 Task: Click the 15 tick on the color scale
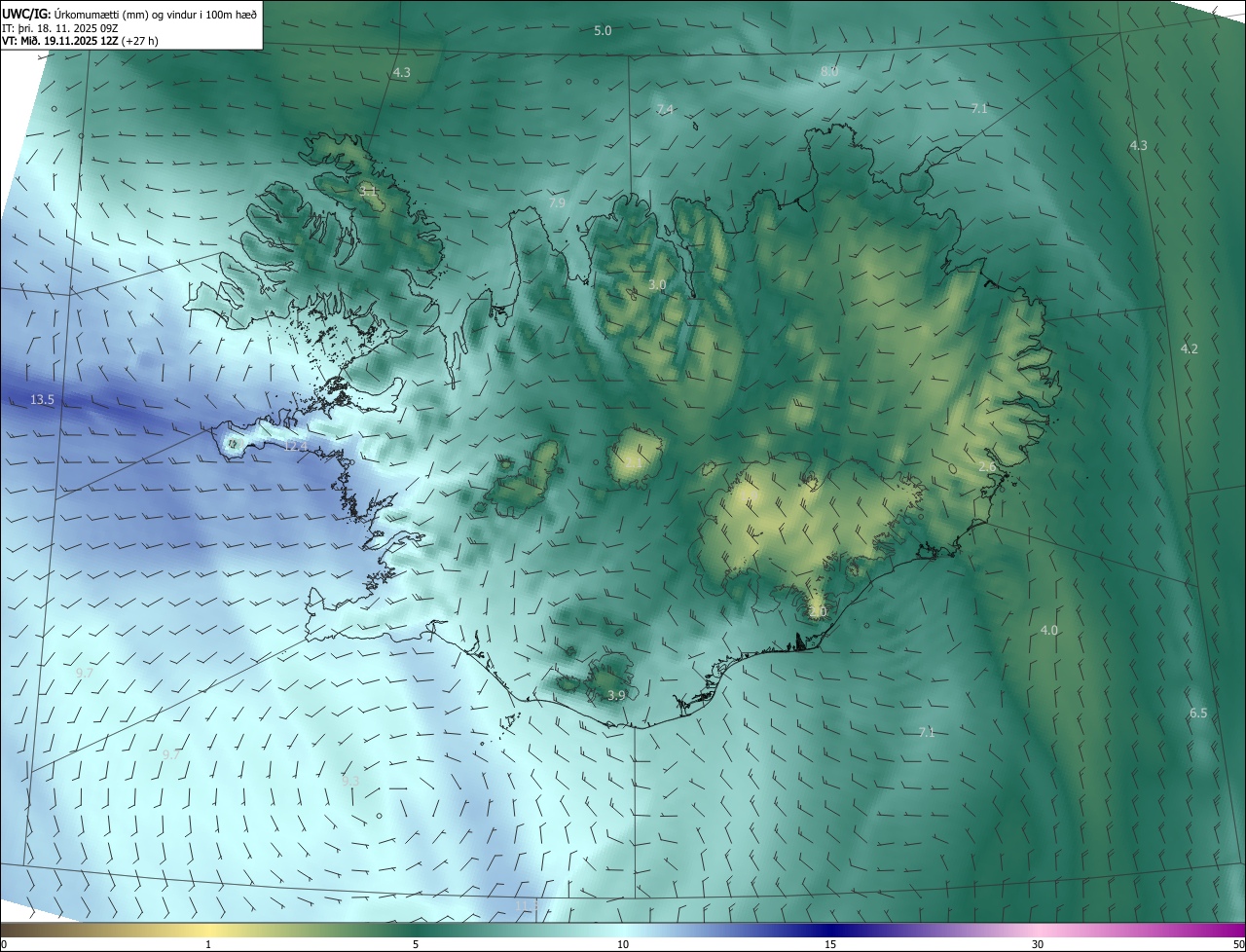point(830,944)
